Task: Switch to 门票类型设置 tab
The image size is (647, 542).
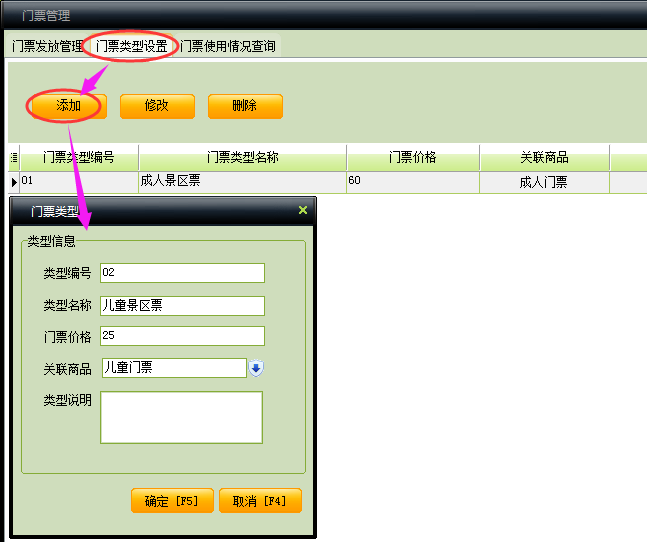Action: click(x=132, y=46)
